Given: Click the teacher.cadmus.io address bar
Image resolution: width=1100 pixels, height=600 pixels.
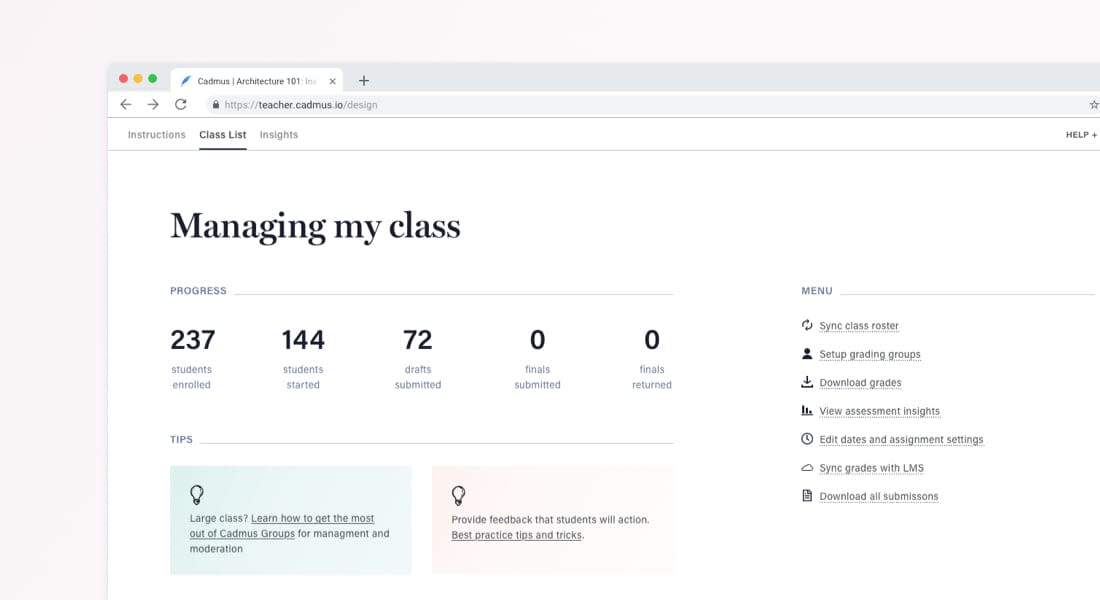Looking at the screenshot, I should click(x=645, y=105).
